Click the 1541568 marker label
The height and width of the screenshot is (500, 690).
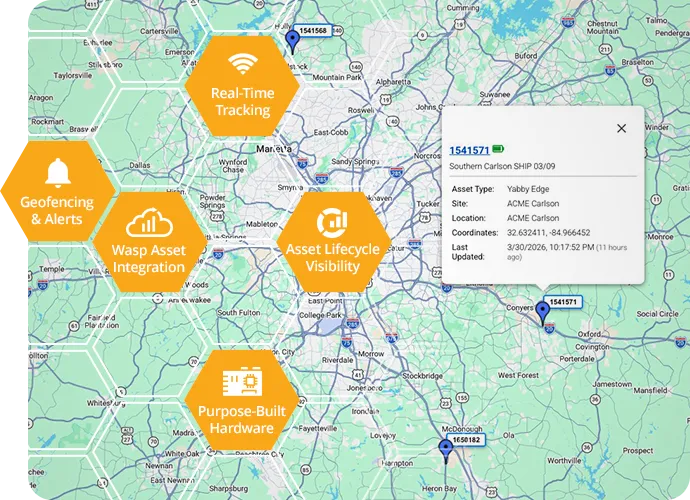coord(314,31)
